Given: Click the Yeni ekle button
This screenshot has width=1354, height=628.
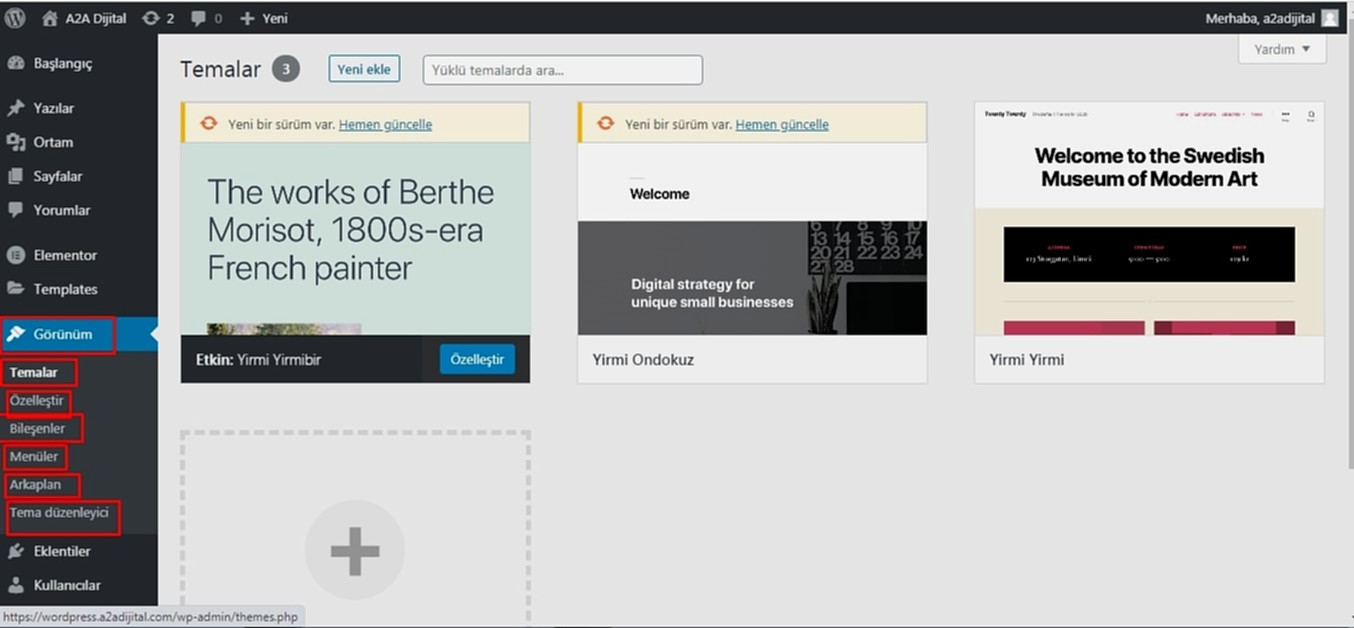Looking at the screenshot, I should click(x=364, y=69).
